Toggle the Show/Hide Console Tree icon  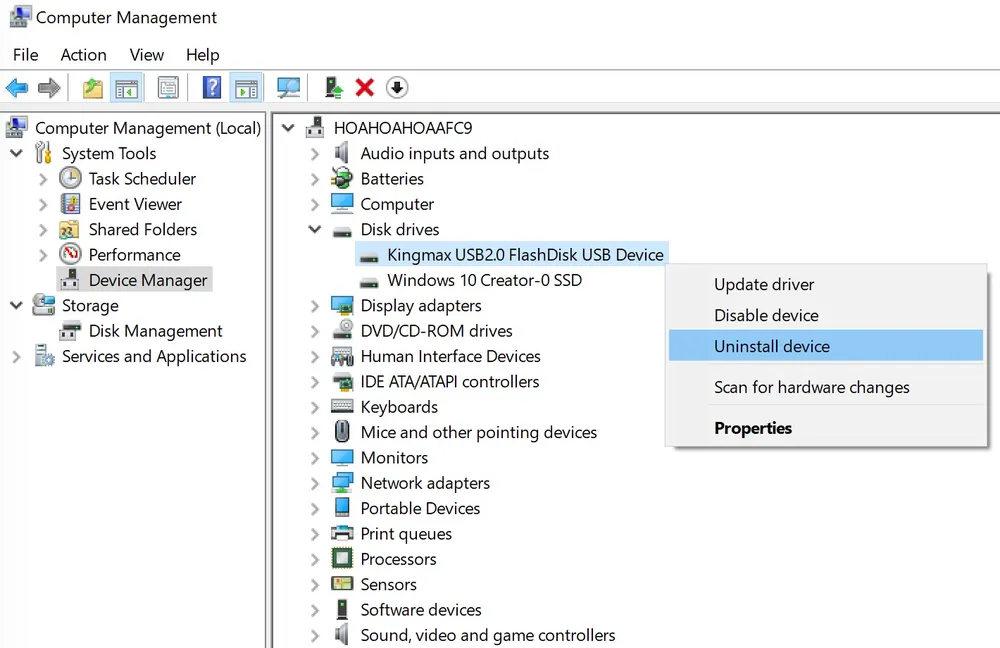pyautogui.click(x=127, y=88)
